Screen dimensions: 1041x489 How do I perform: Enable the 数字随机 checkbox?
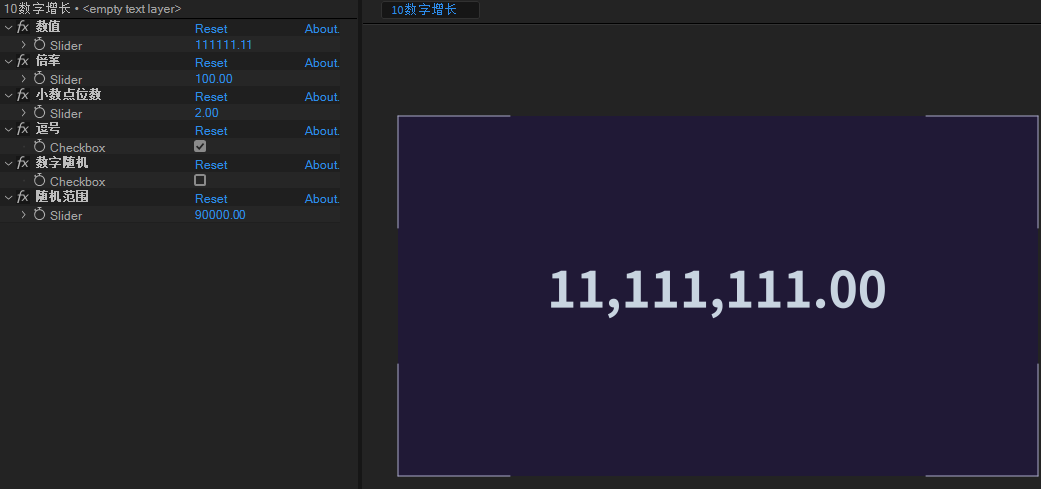click(x=200, y=180)
